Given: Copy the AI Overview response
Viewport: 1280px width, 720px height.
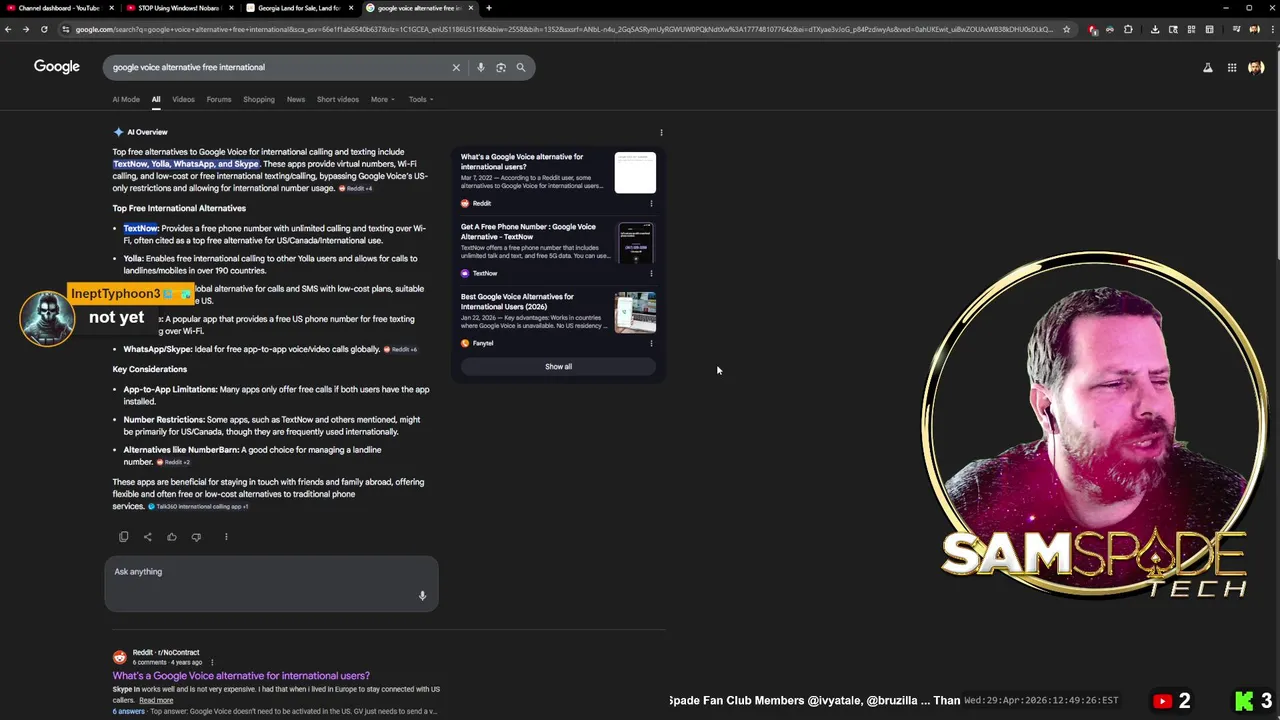Looking at the screenshot, I should (x=124, y=537).
